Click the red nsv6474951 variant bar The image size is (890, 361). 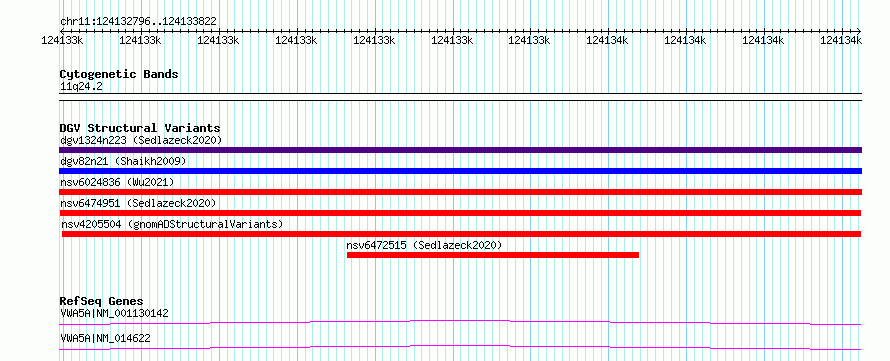460,213
